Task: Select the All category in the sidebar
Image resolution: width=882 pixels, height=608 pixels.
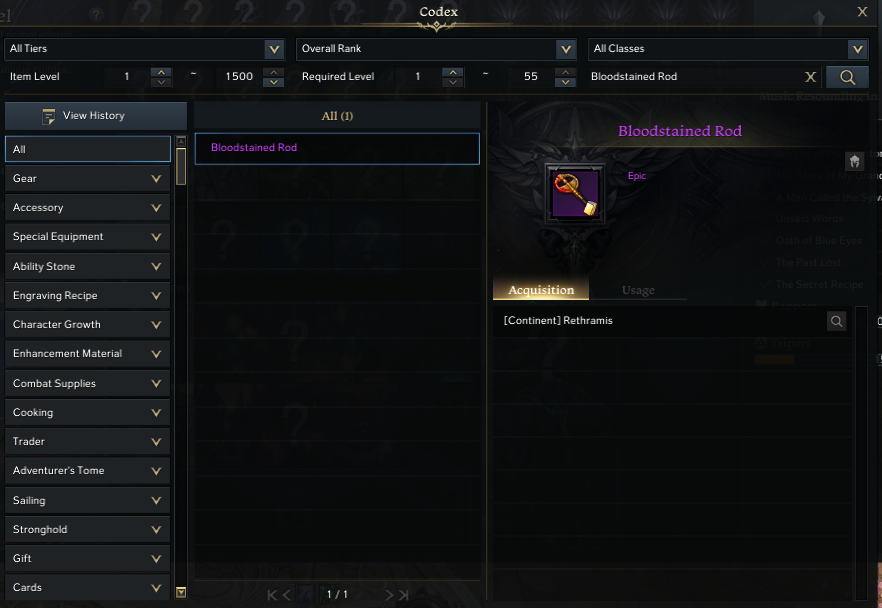Action: point(88,149)
